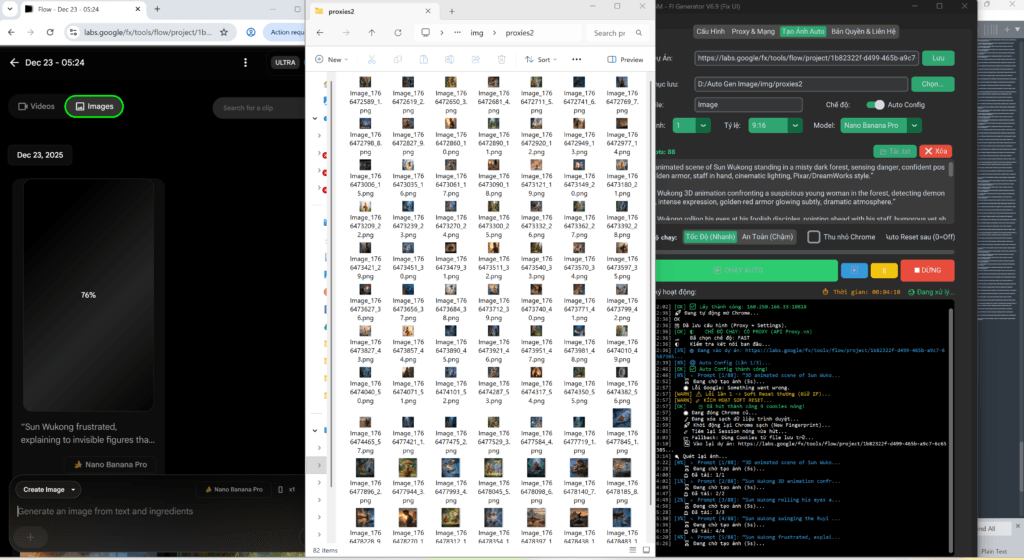Toggle the Preview pane in File Explorer
The width and height of the screenshot is (1024, 560).
pyautogui.click(x=625, y=59)
